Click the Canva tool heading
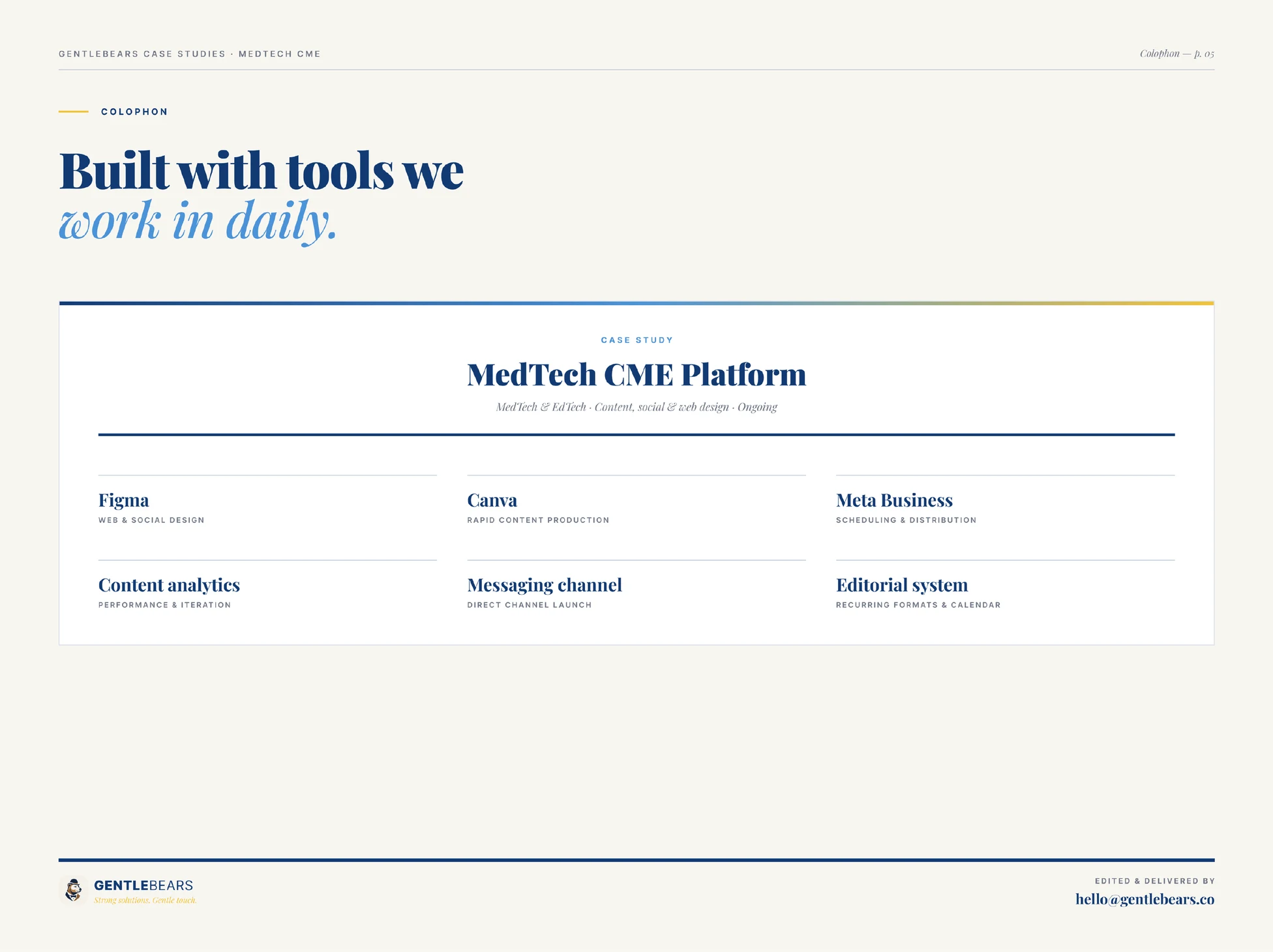Image resolution: width=1273 pixels, height=952 pixels. (492, 500)
